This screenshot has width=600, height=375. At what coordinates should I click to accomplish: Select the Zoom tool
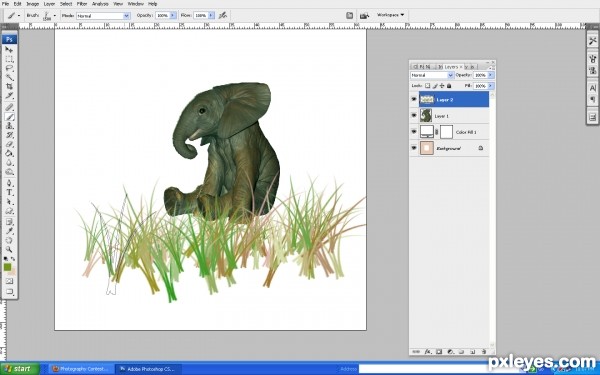coord(9,250)
